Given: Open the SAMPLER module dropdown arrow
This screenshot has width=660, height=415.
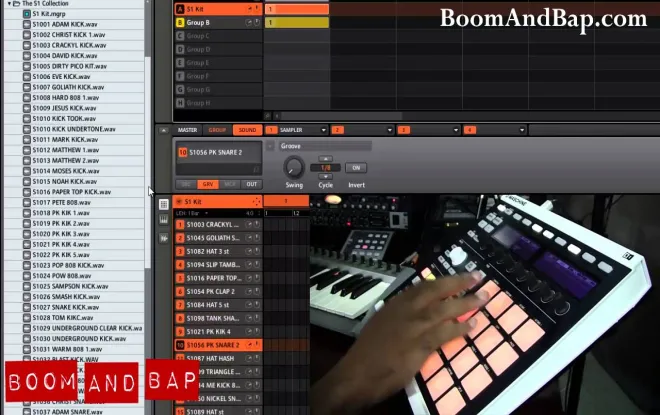Looking at the screenshot, I should (x=323, y=130).
